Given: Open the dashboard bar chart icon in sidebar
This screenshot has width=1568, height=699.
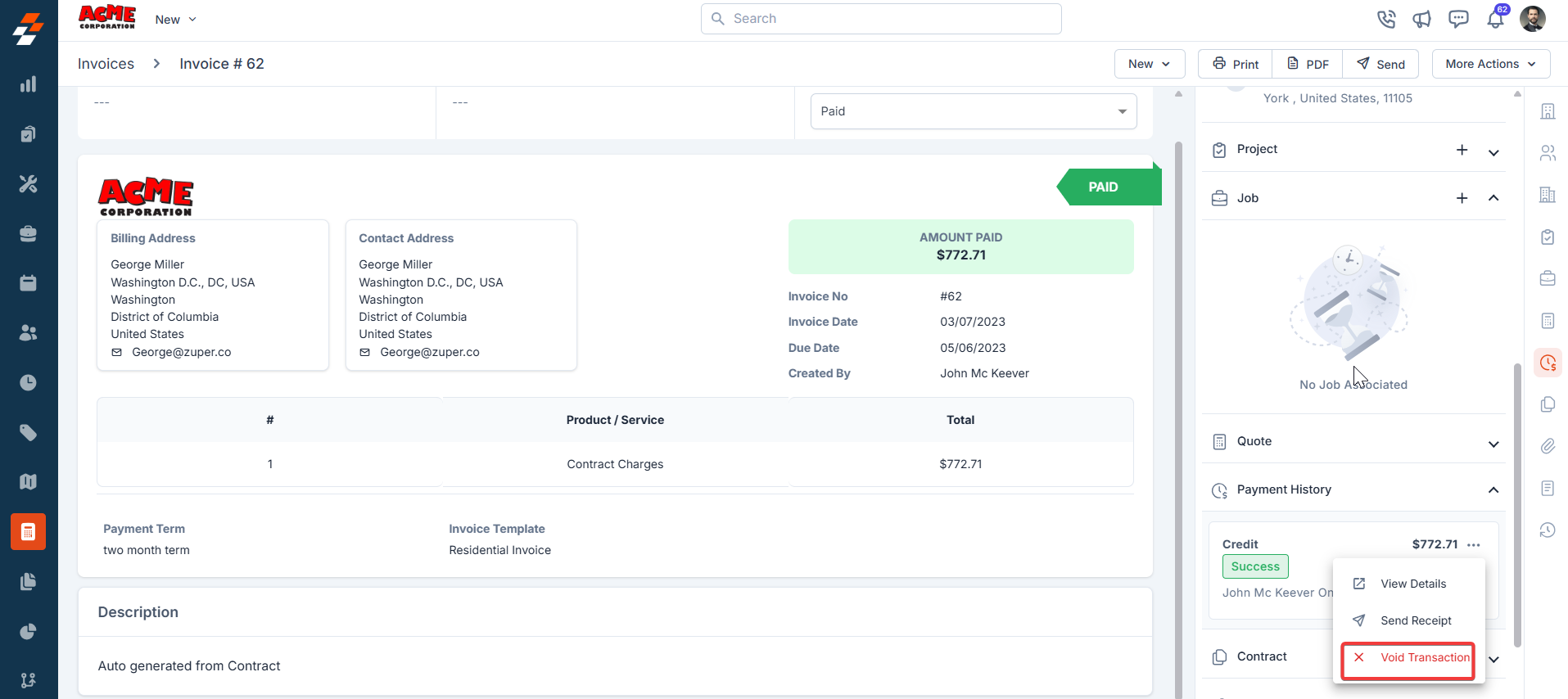Looking at the screenshot, I should click(29, 84).
